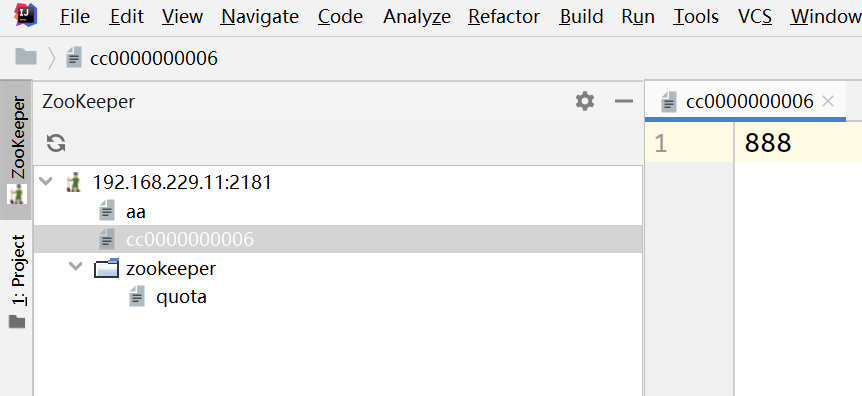Open the Refactor menu

click(504, 16)
